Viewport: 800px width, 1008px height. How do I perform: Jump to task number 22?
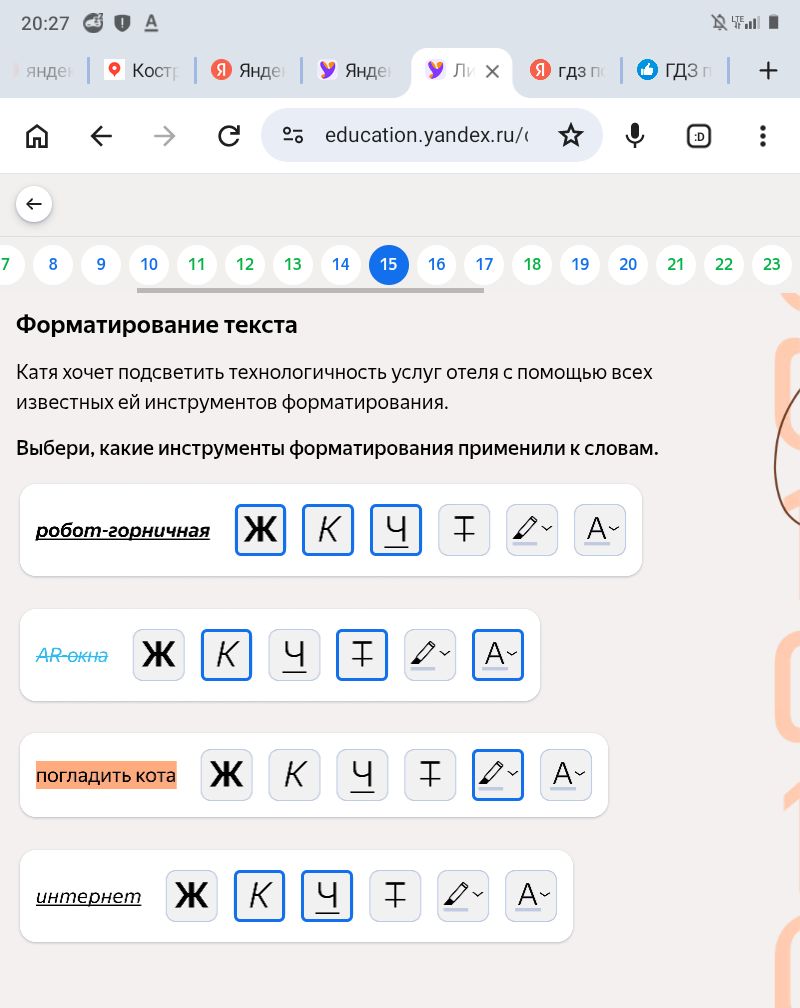point(723,264)
